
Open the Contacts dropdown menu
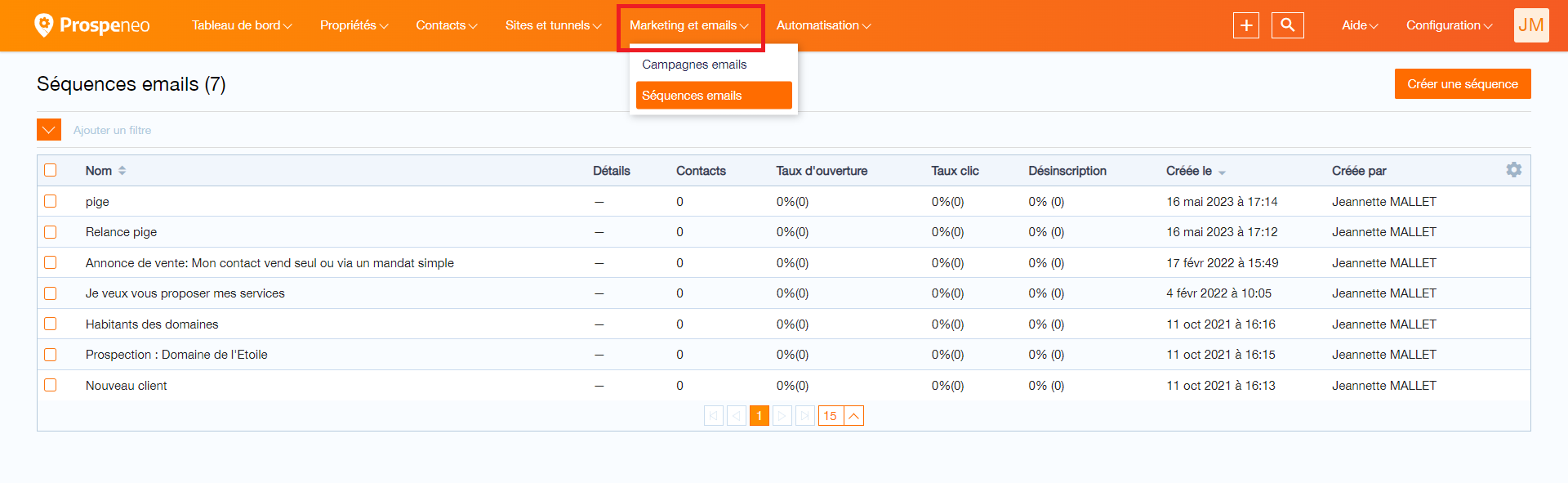click(447, 25)
